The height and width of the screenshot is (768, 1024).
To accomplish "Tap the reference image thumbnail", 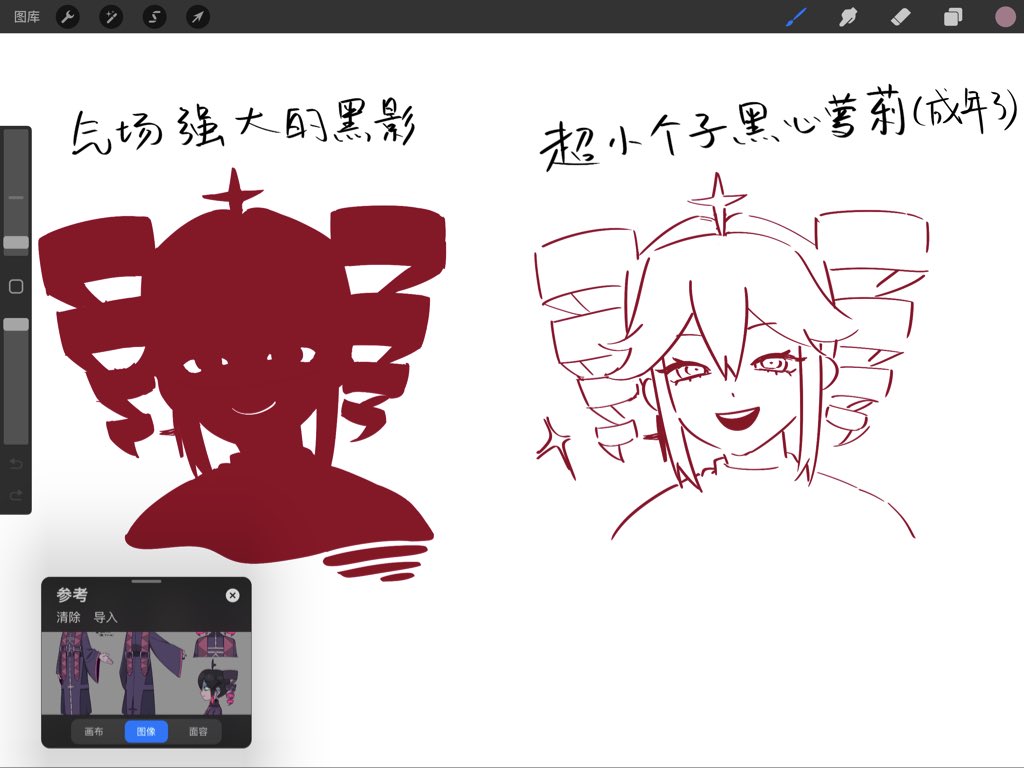I will click(x=146, y=673).
